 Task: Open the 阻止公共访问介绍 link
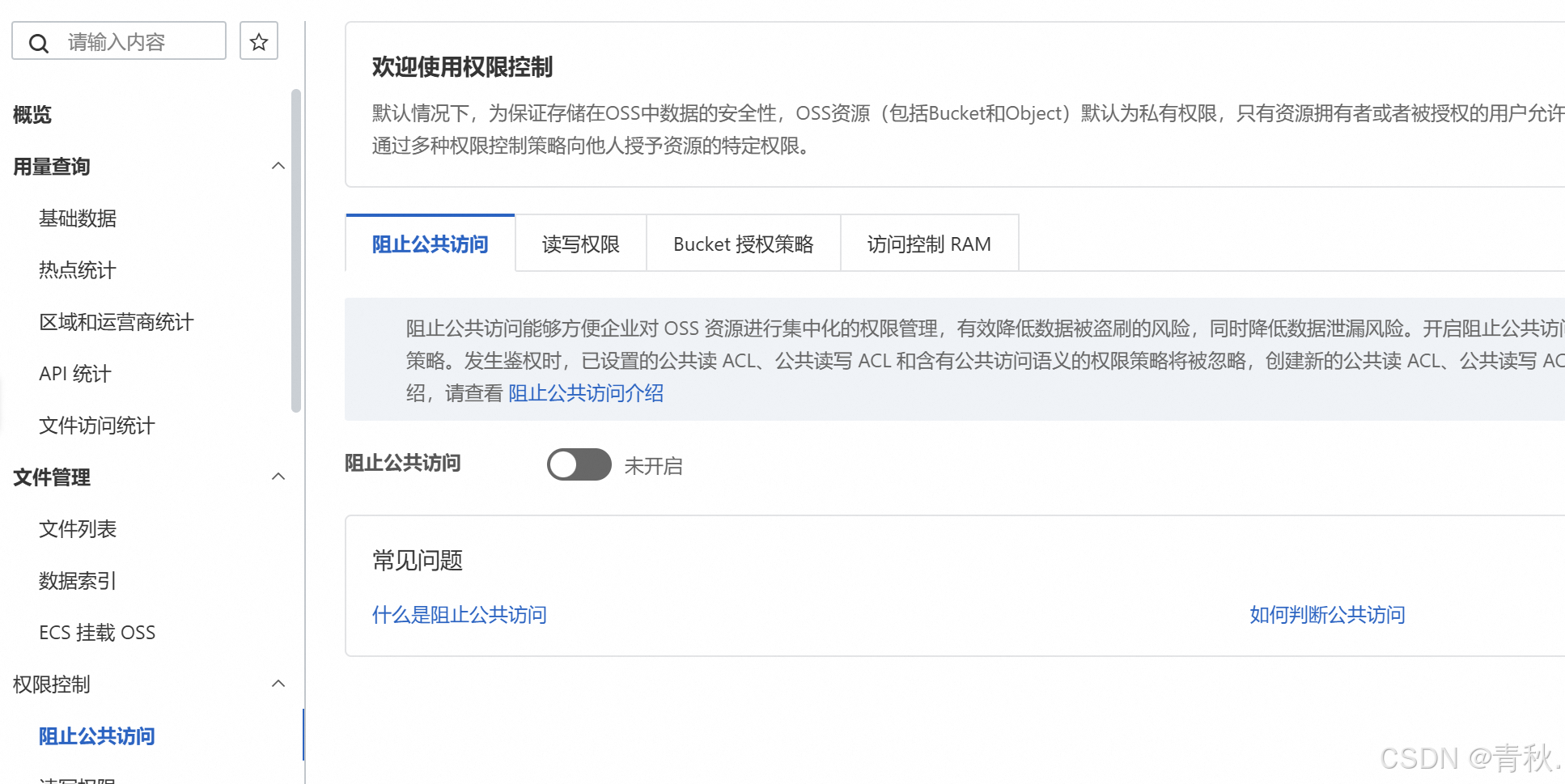586,393
